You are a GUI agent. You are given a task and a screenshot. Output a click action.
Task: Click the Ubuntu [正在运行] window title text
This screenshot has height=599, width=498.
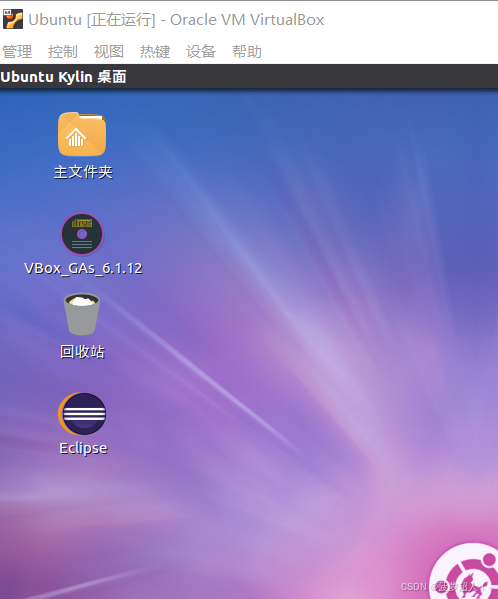click(x=176, y=20)
